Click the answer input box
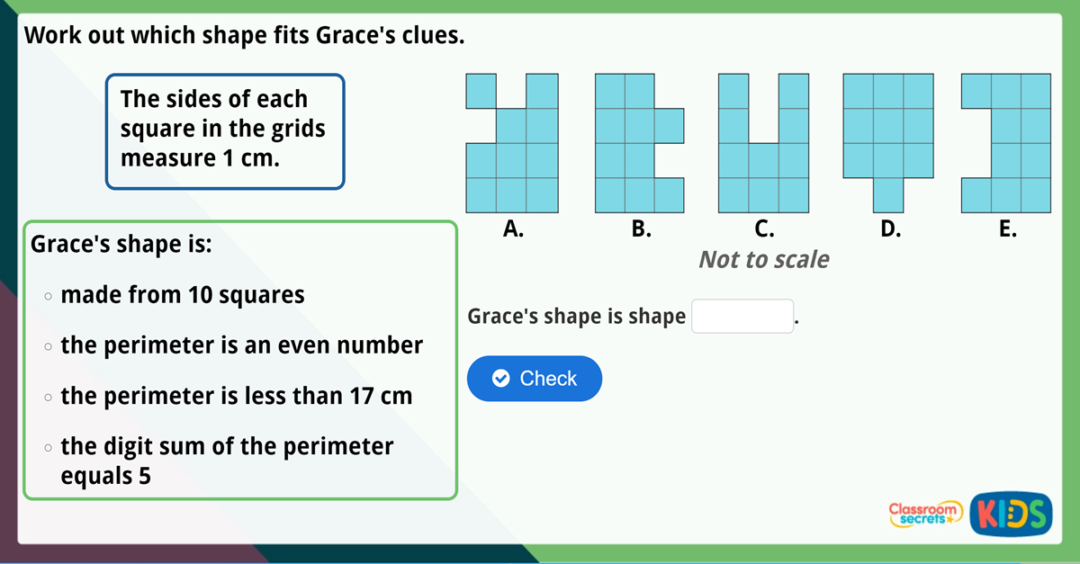 pos(742,316)
